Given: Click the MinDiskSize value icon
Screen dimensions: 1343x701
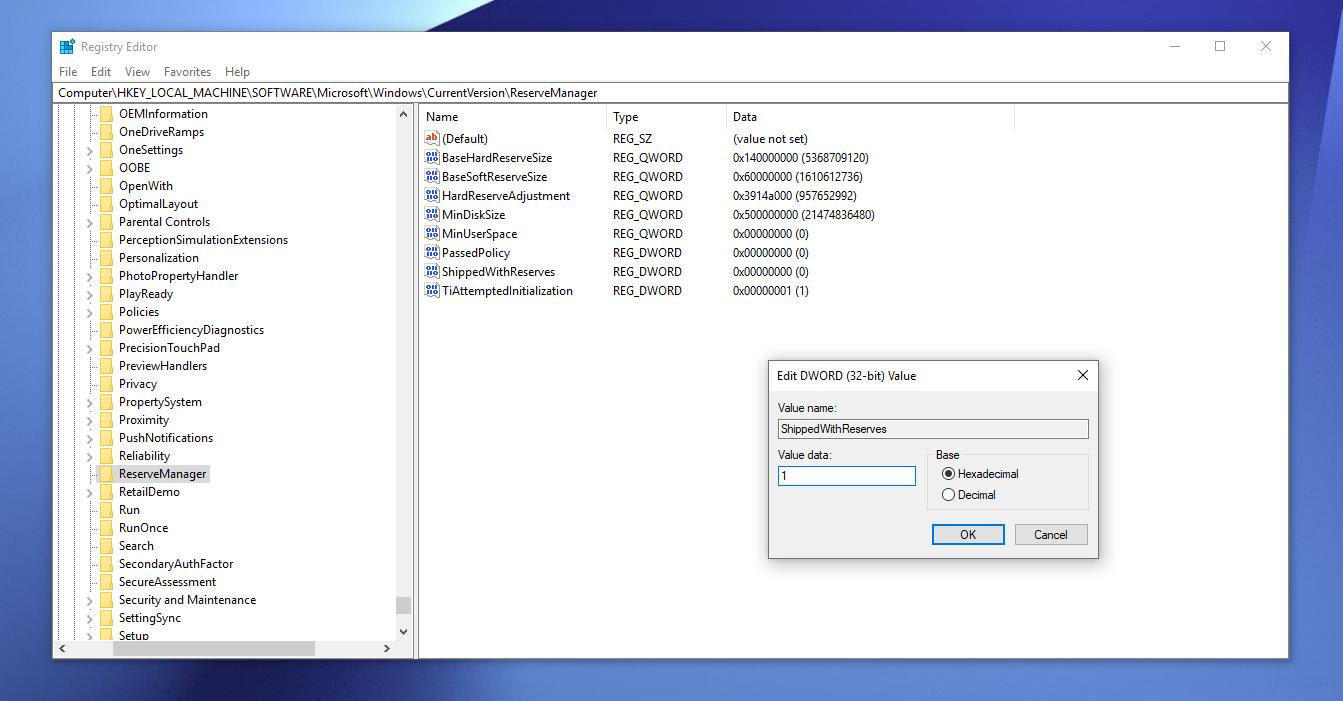Looking at the screenshot, I should tap(432, 215).
